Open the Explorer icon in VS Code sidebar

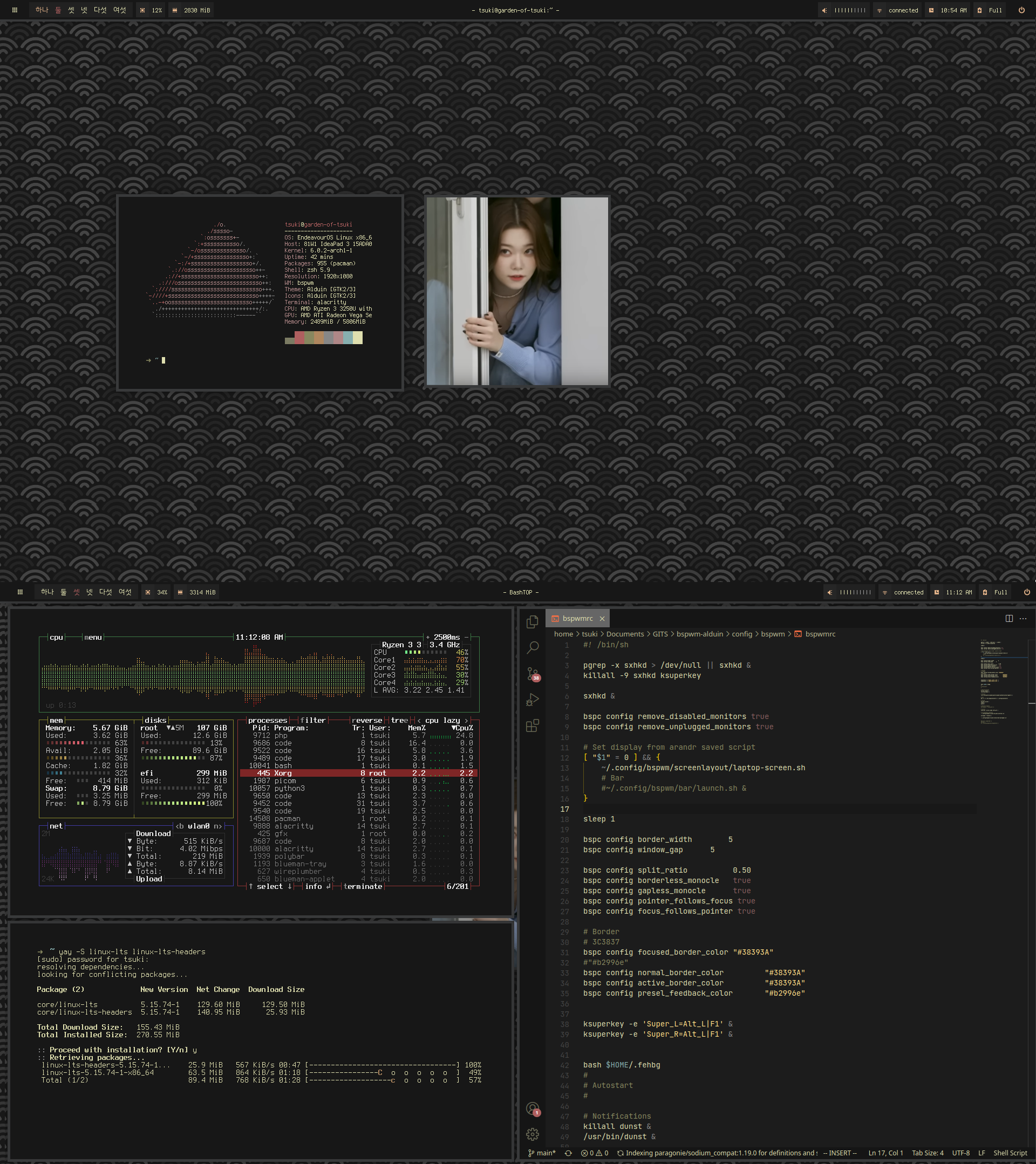[x=533, y=621]
